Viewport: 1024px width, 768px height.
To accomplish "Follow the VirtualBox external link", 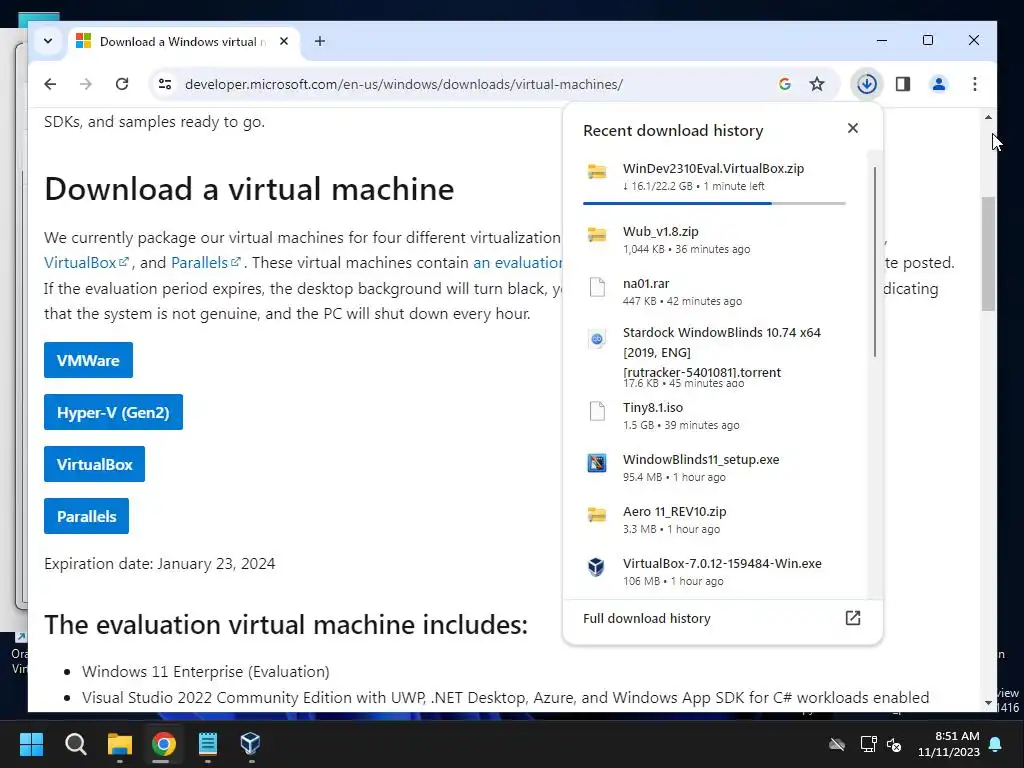I will [86, 263].
